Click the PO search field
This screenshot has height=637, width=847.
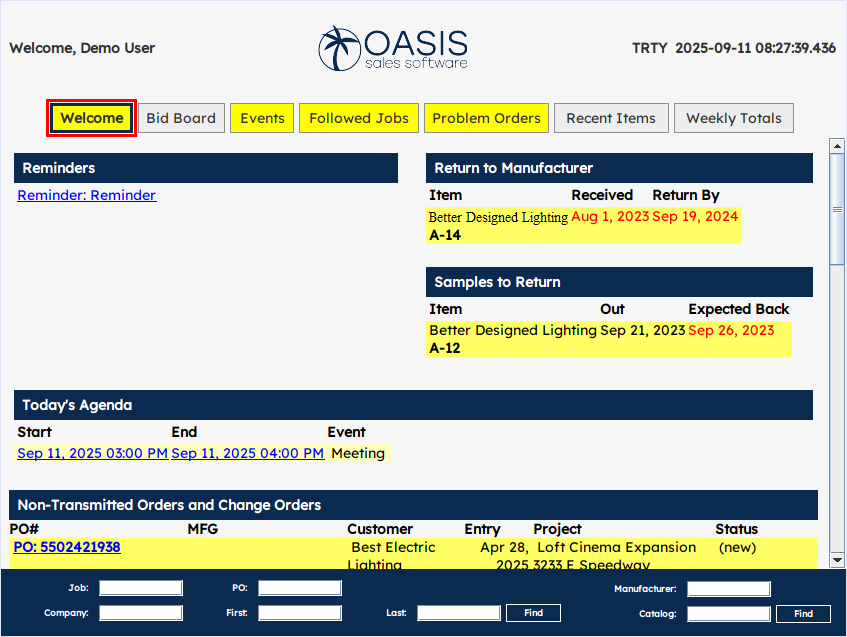(x=299, y=587)
